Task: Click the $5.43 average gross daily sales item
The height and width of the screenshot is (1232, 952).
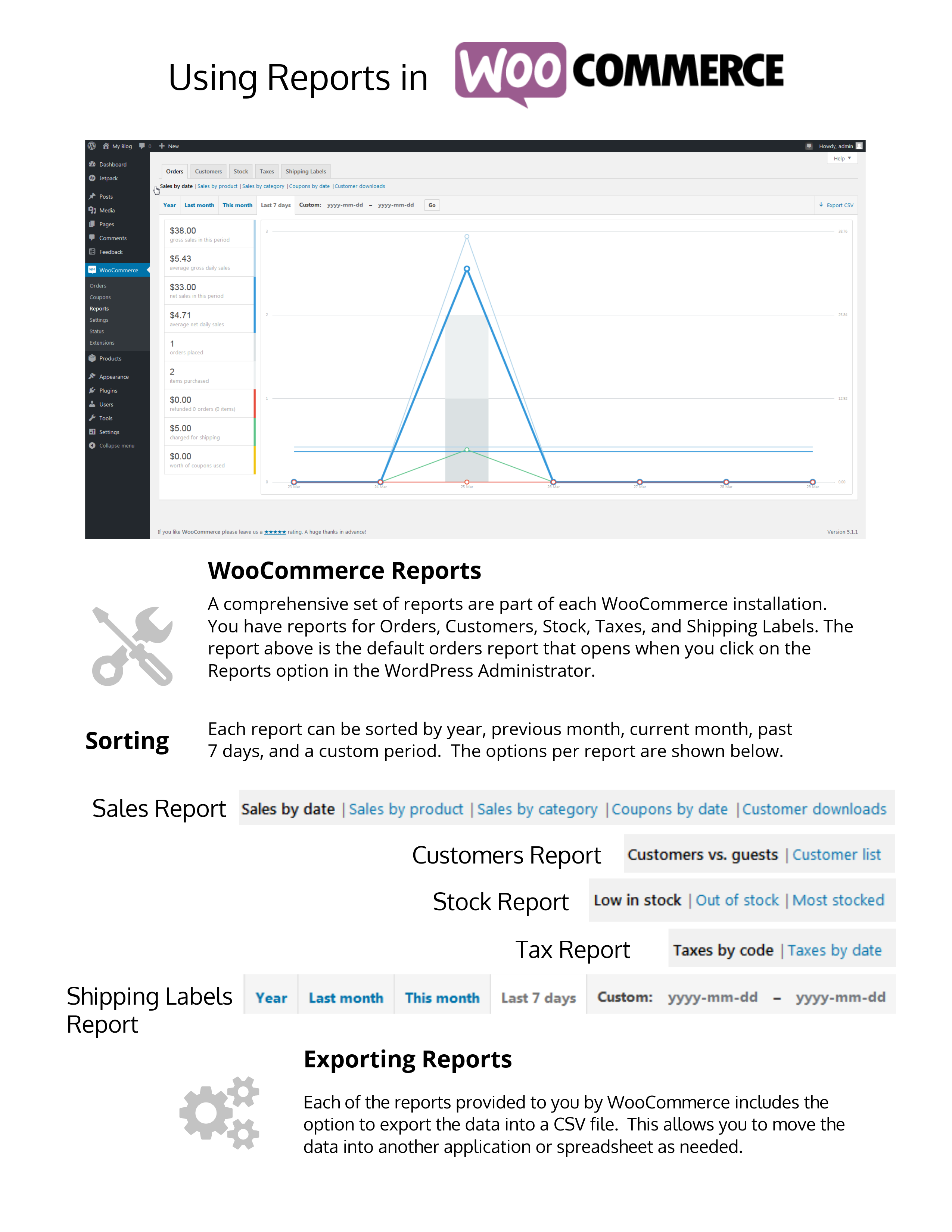Action: [209, 262]
